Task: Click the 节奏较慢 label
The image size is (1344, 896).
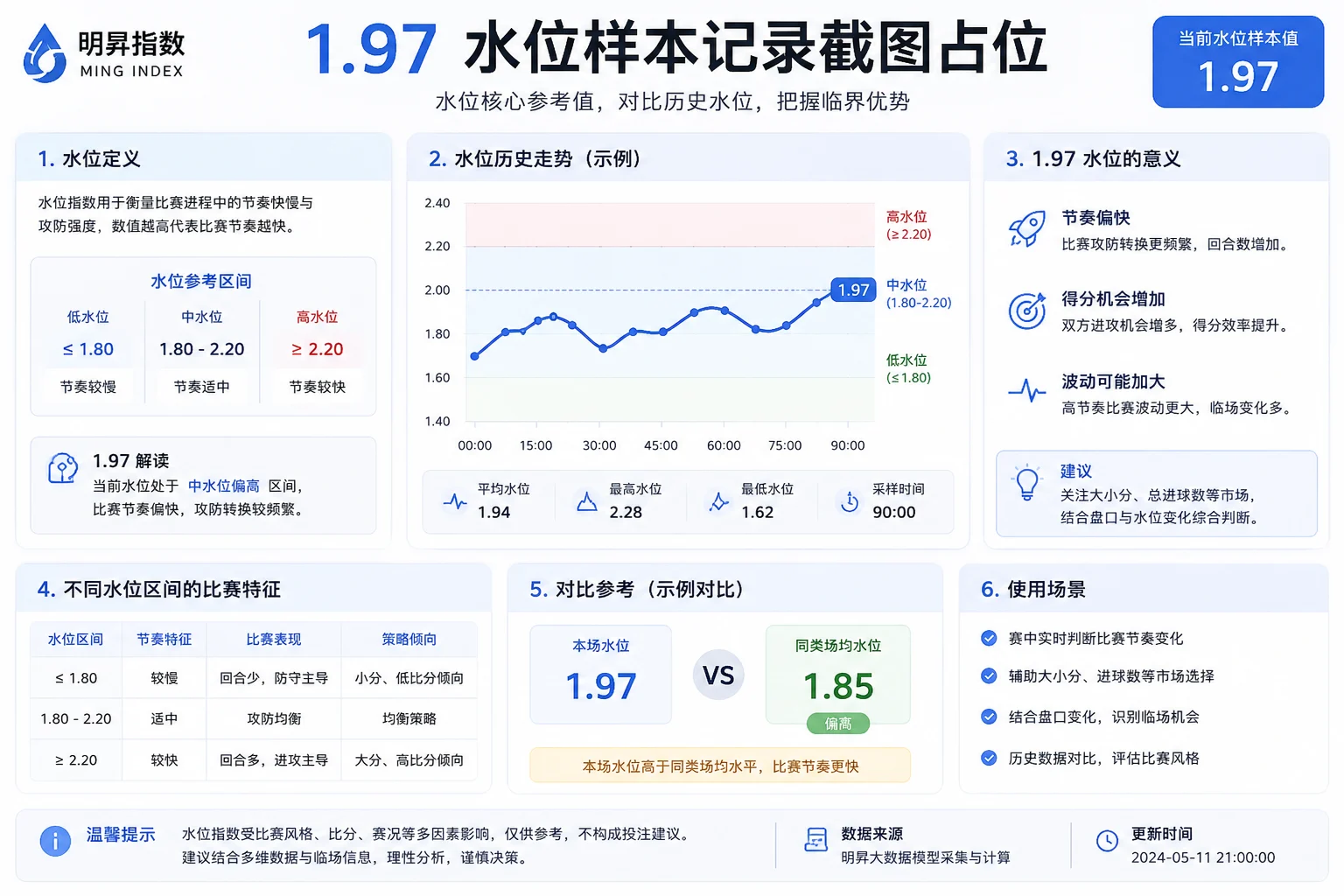Action: [88, 387]
